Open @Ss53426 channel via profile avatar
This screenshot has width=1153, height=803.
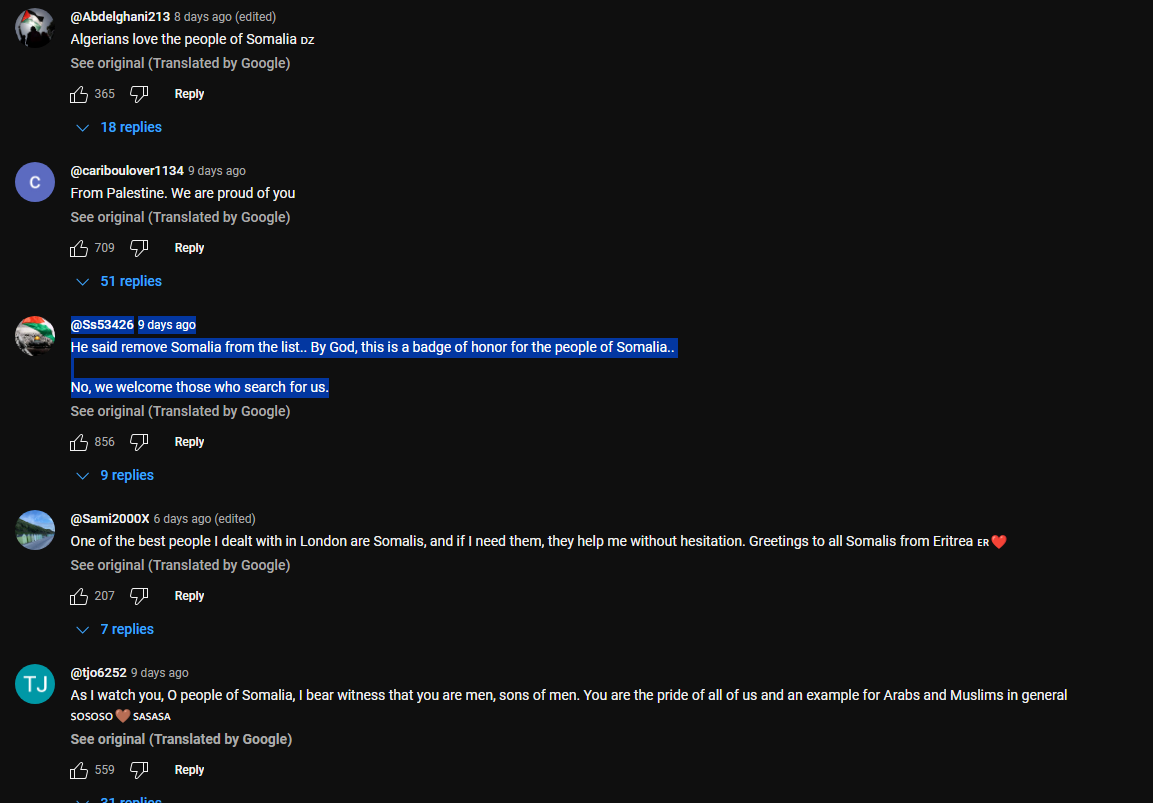click(x=35, y=336)
